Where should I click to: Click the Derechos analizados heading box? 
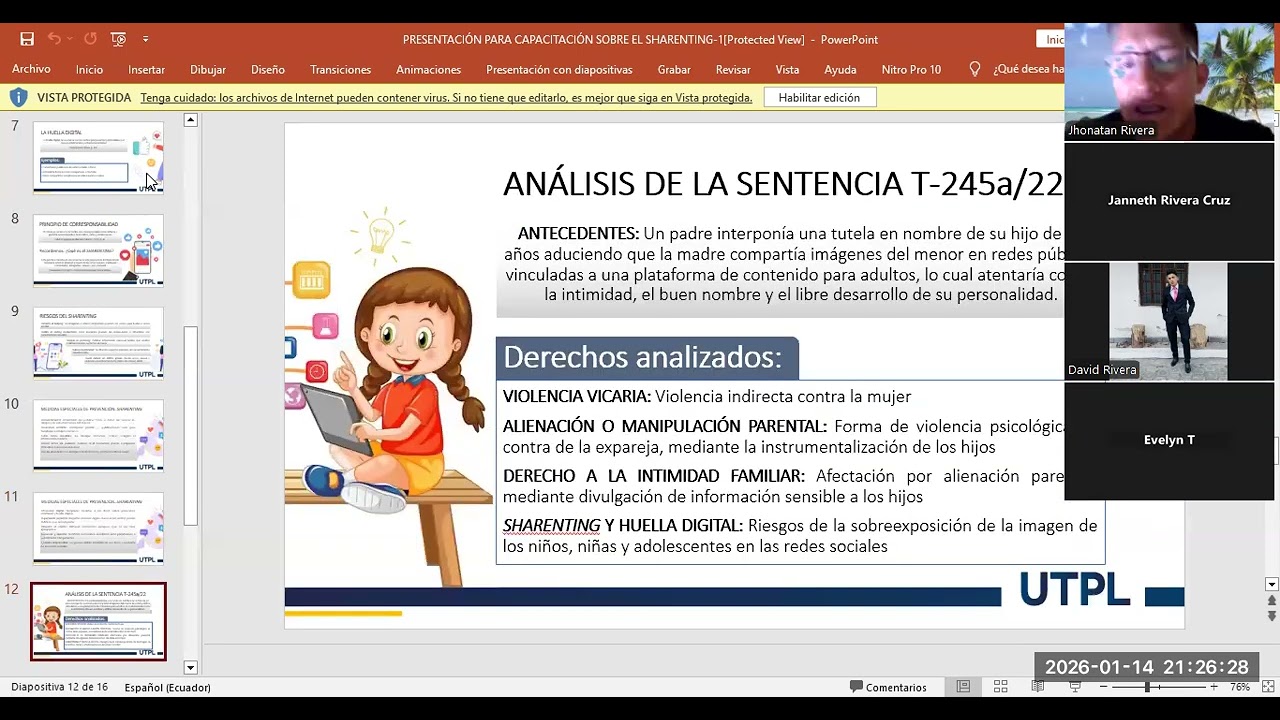coord(647,357)
